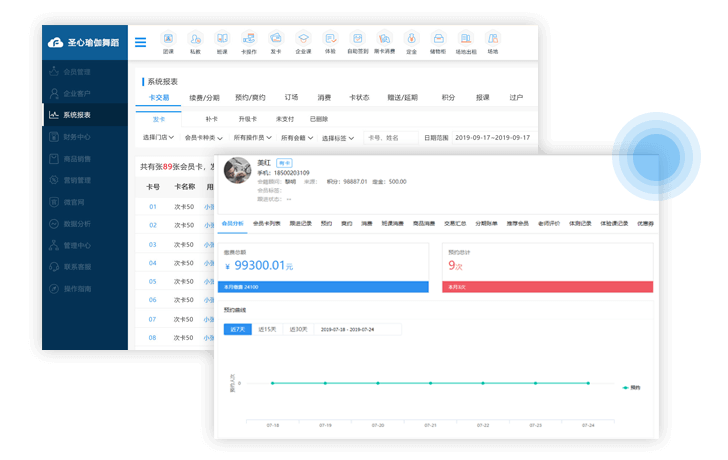
Task: Open the 2019-09-17 date range field
Action: [495, 138]
